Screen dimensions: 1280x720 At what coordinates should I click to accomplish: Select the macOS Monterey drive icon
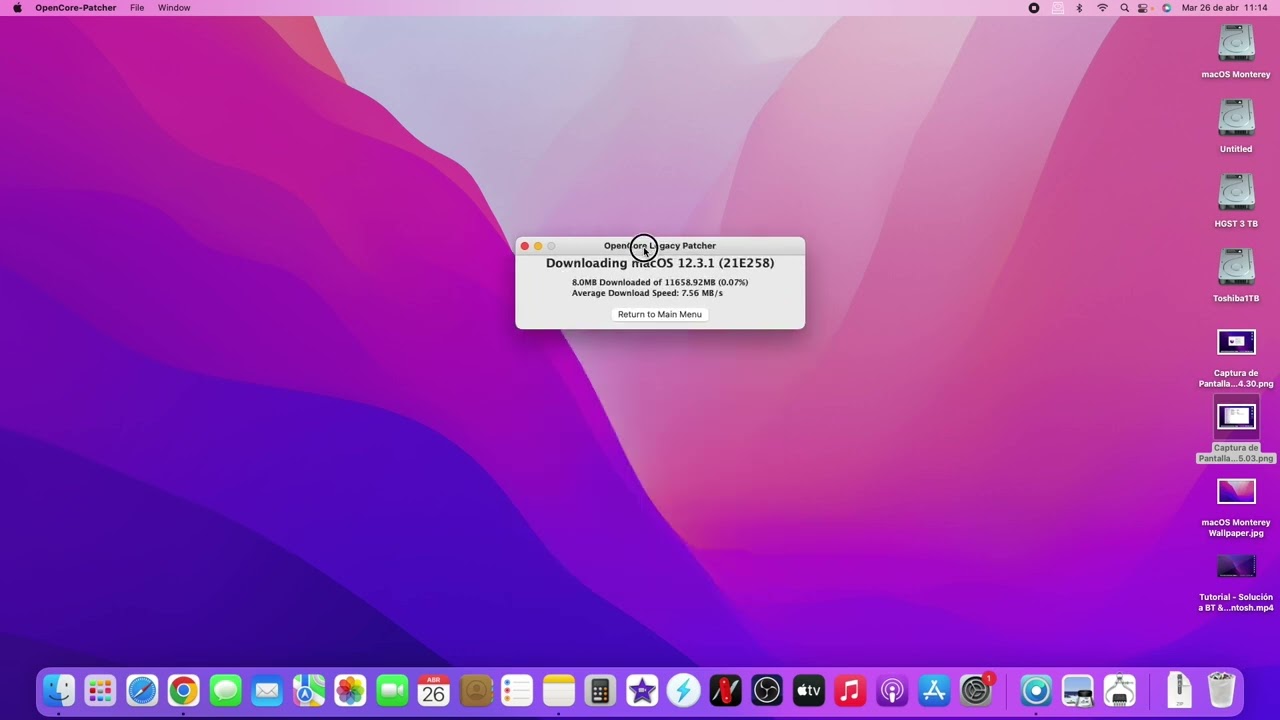click(x=1236, y=43)
